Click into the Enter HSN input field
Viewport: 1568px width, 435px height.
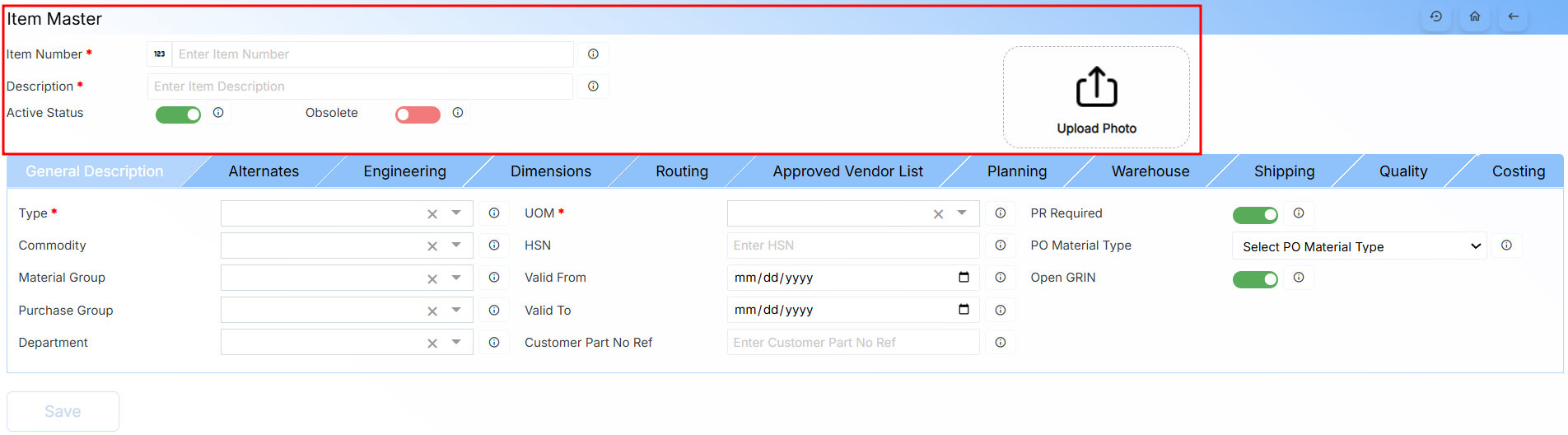(x=852, y=246)
